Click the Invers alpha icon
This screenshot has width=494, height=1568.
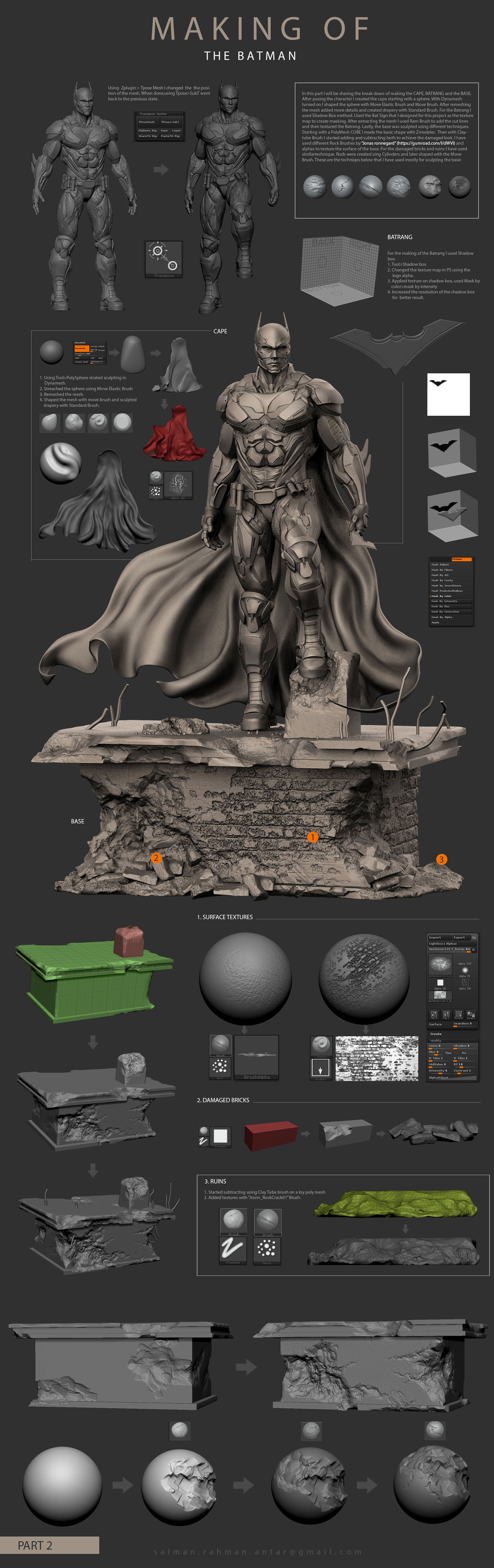pyautogui.click(x=471, y=1015)
